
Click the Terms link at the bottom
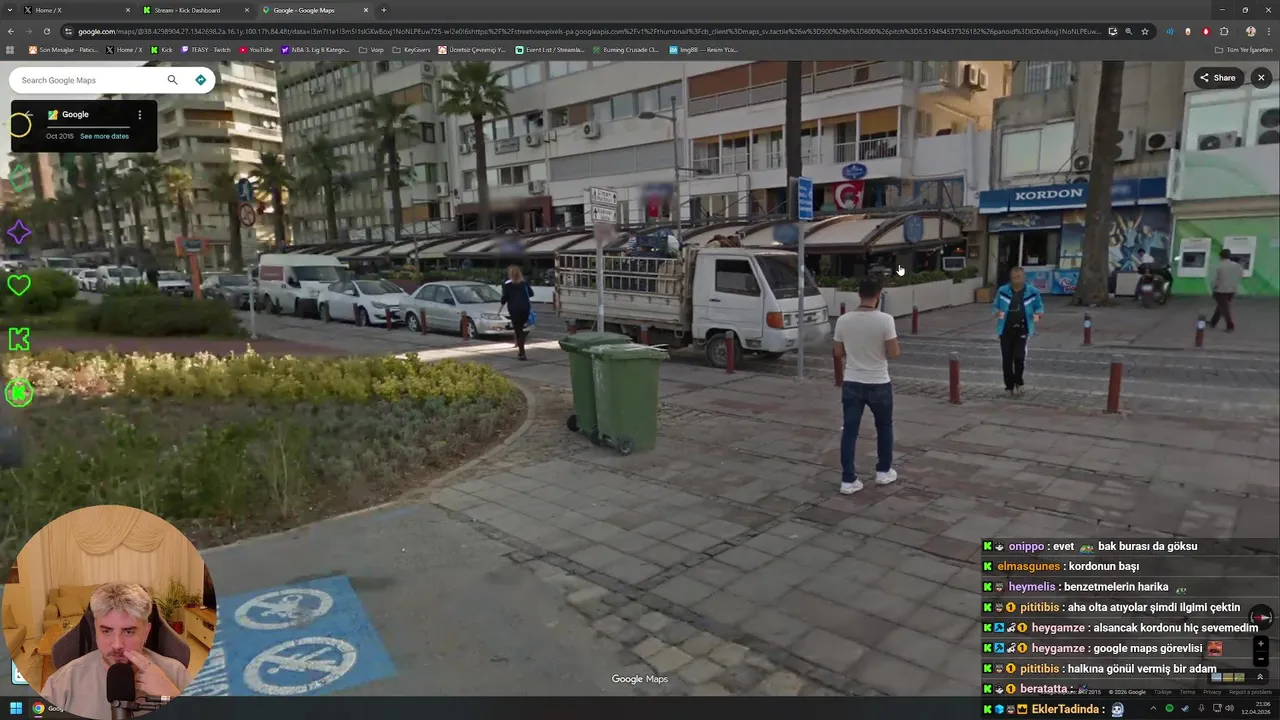[1187, 692]
